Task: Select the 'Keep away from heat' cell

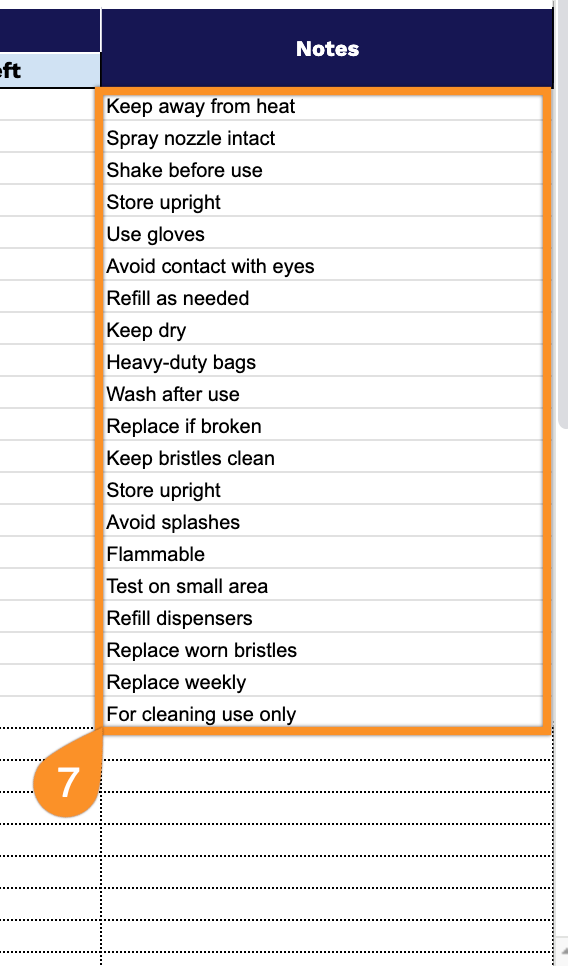Action: tap(322, 106)
